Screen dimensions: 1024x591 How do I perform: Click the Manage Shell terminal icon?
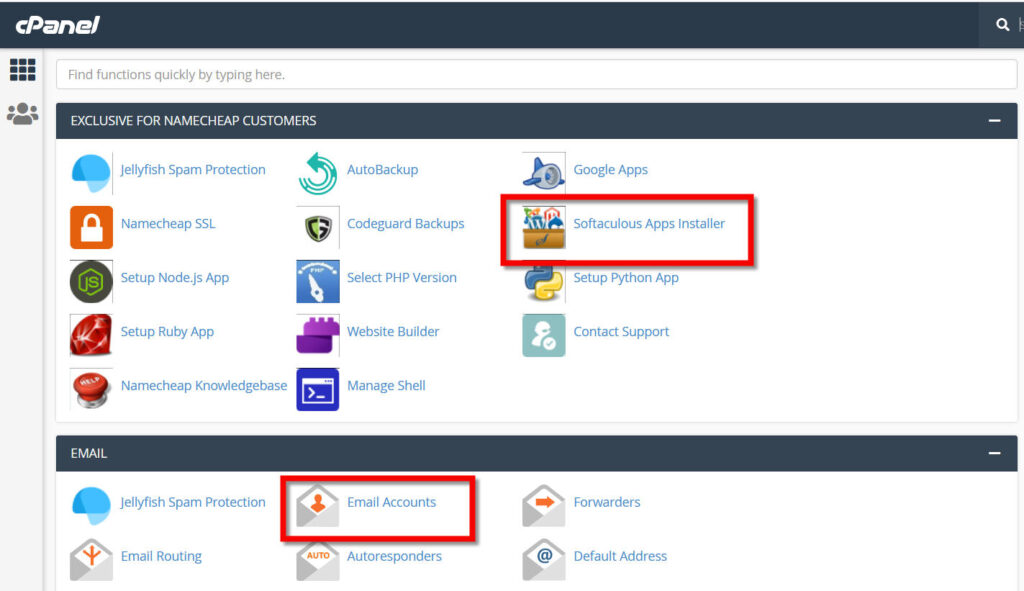tap(317, 389)
